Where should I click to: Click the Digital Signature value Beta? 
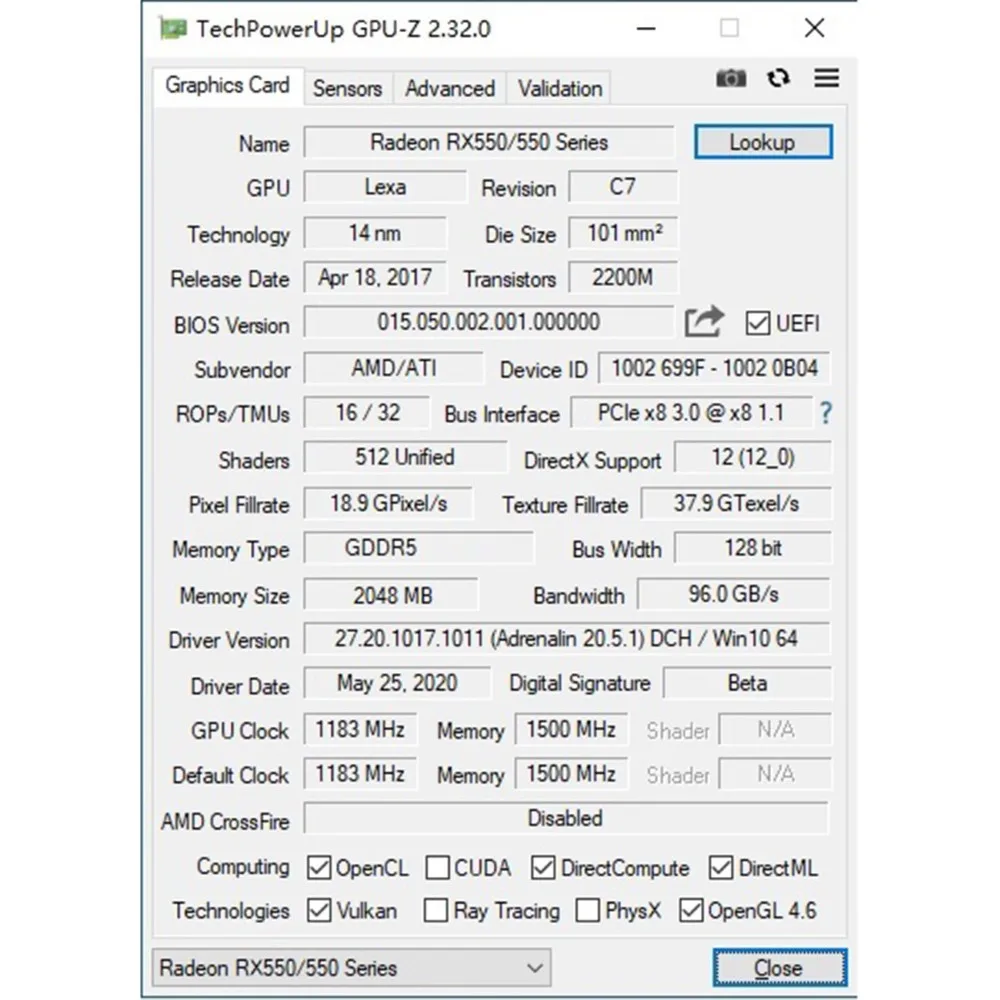[747, 683]
